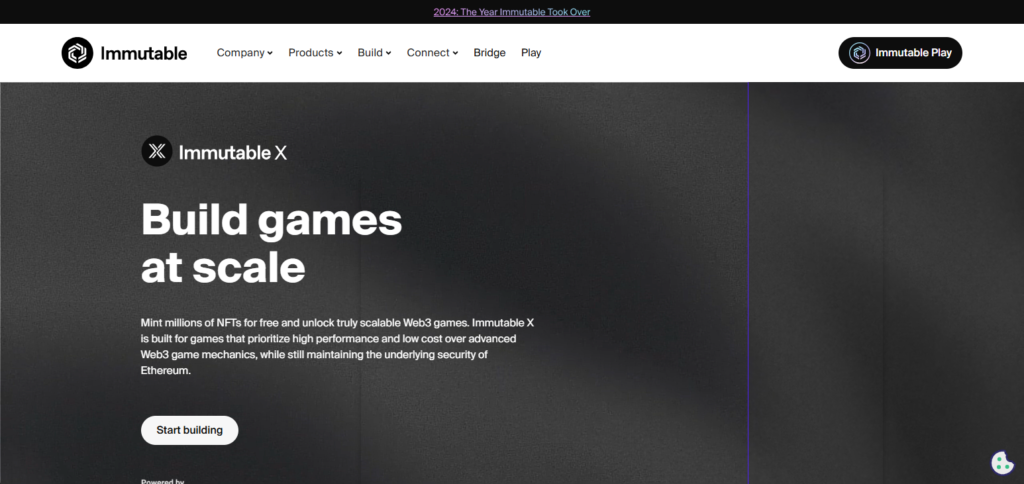Image resolution: width=1024 pixels, height=484 pixels.
Task: Open the Connect dropdown menu
Action: (432, 53)
